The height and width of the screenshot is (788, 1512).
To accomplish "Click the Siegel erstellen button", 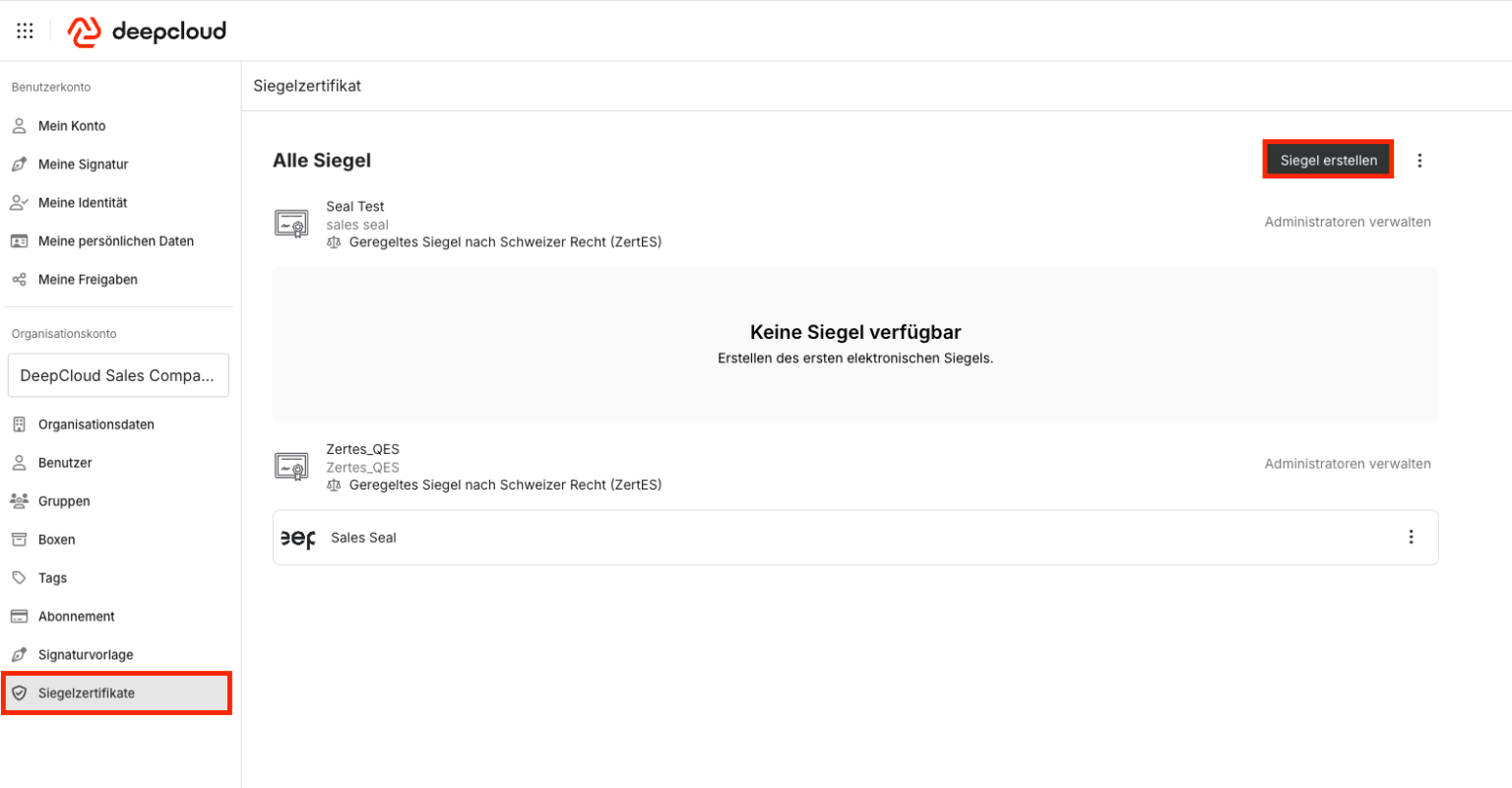I will point(1328,160).
